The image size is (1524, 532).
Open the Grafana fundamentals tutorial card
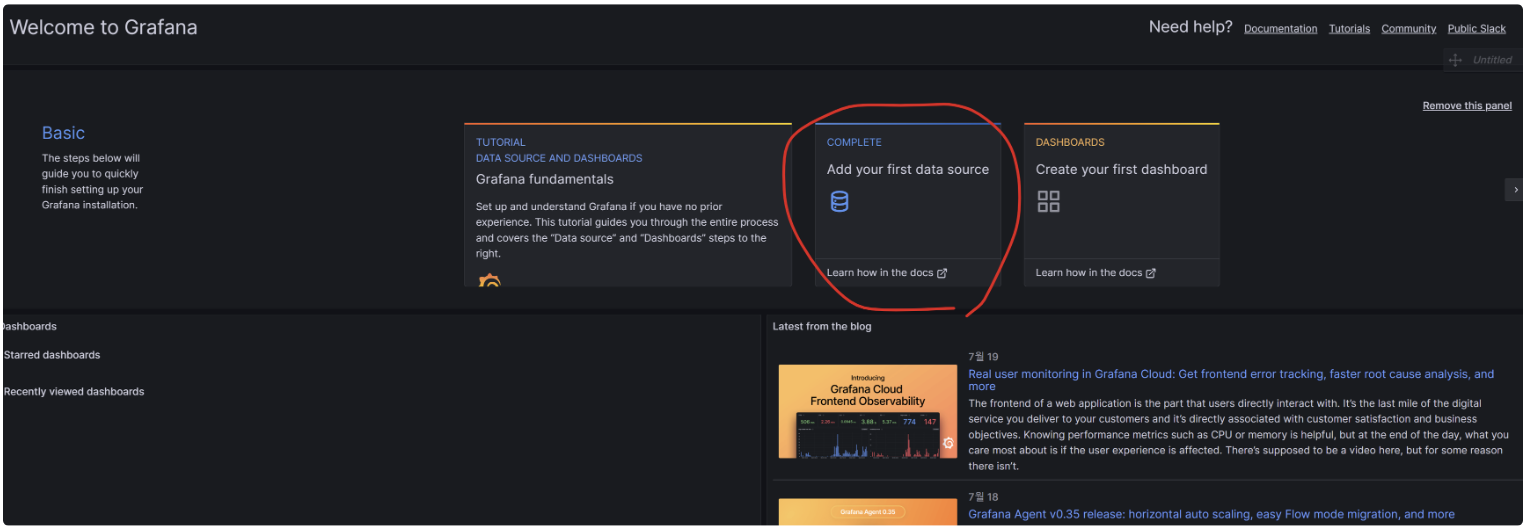coord(628,206)
